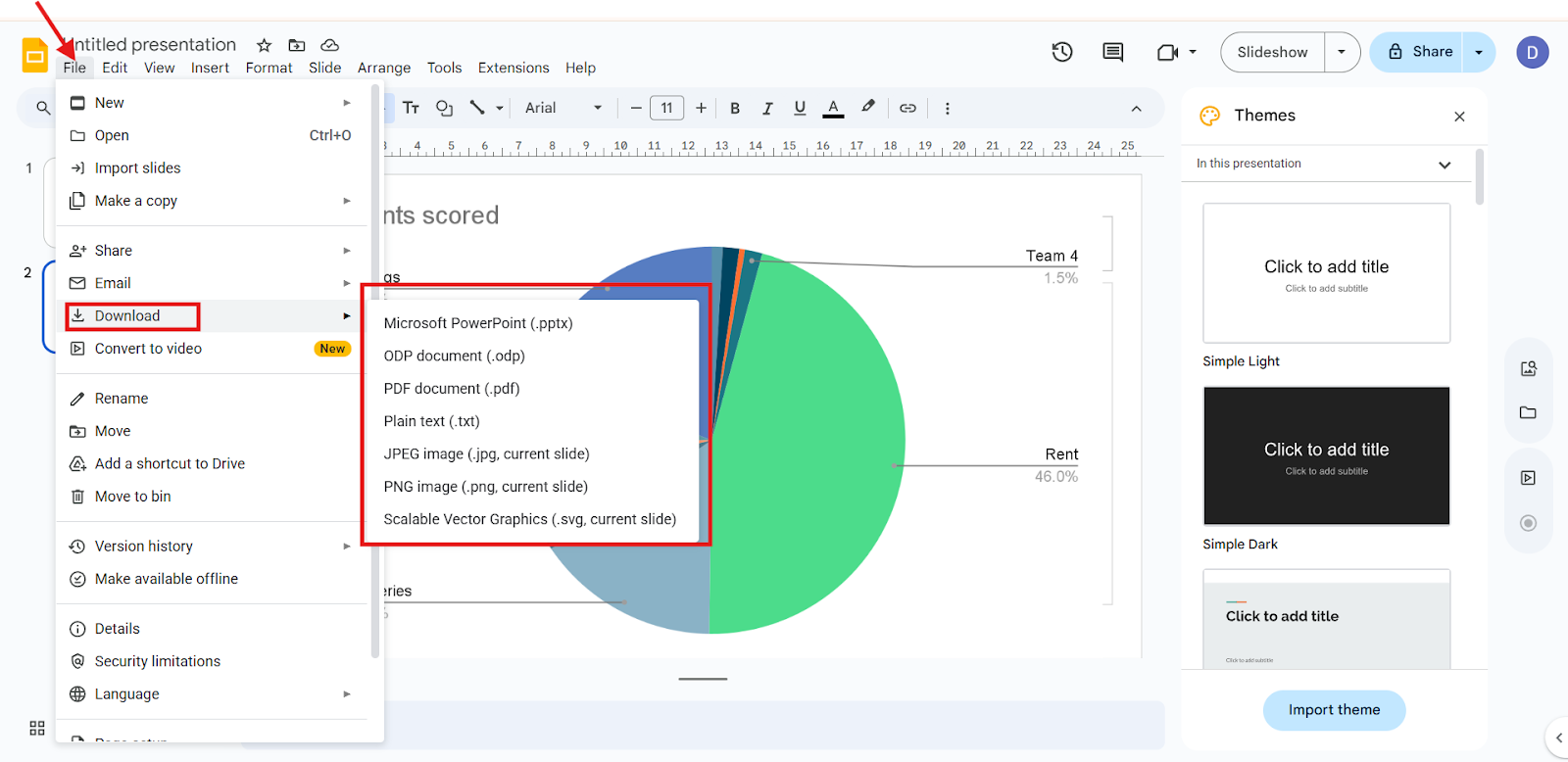Screen dimensions: 1568x762
Task: Click the move-to-folder icon beside the title
Action: 297,45
